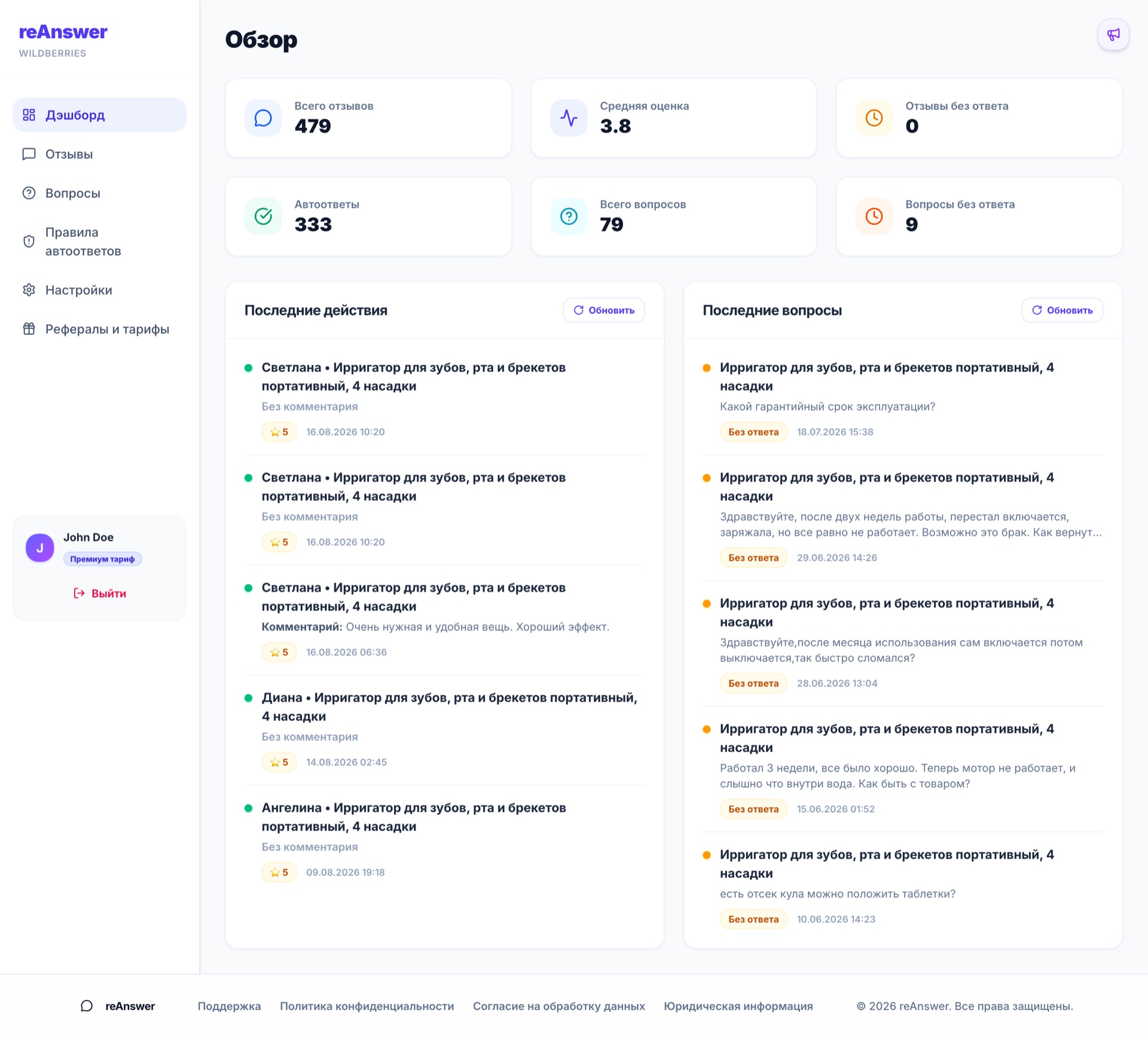This screenshot has width=1148, height=1037.
Task: Open Светлана review dated 16.08.2026 06:36
Action: (x=444, y=620)
